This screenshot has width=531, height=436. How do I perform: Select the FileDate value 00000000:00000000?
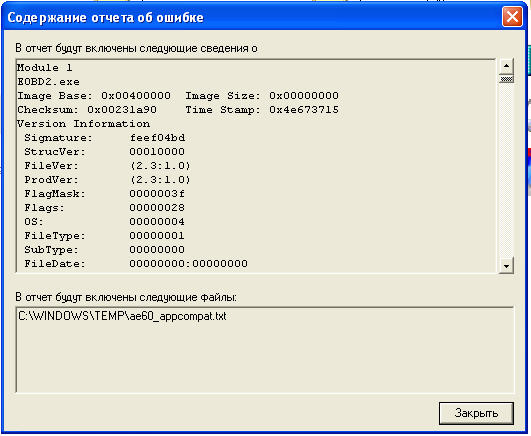(x=188, y=264)
